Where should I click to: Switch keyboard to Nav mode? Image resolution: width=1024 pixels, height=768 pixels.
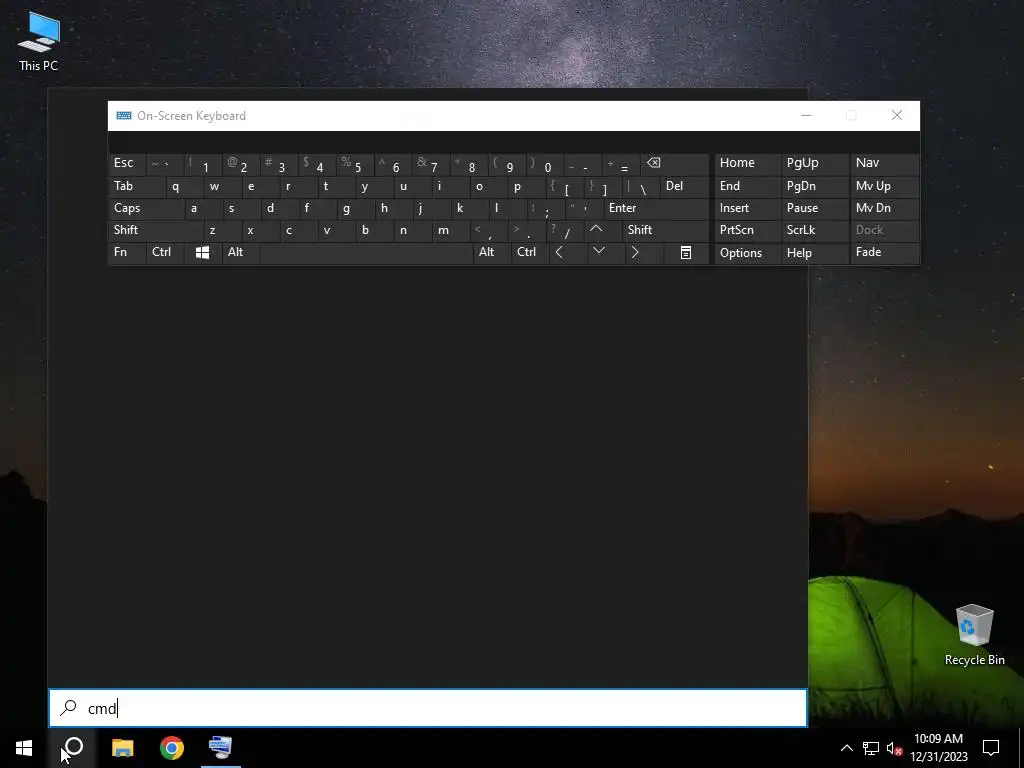(884, 163)
